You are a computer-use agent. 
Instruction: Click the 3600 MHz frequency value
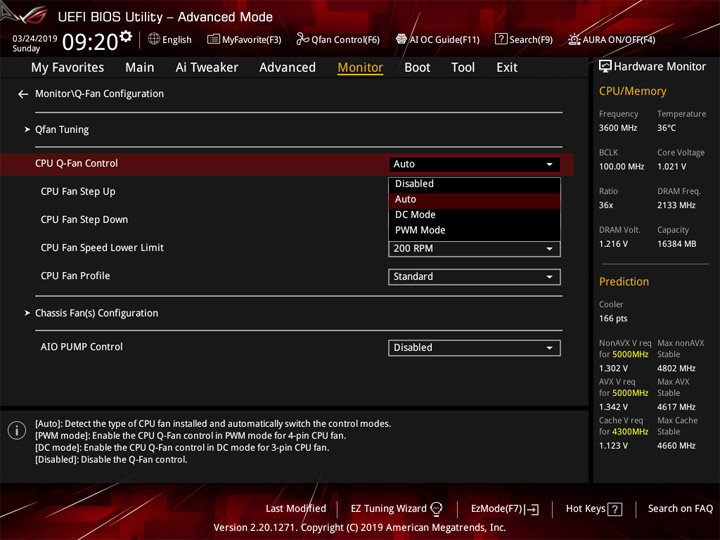(618, 128)
